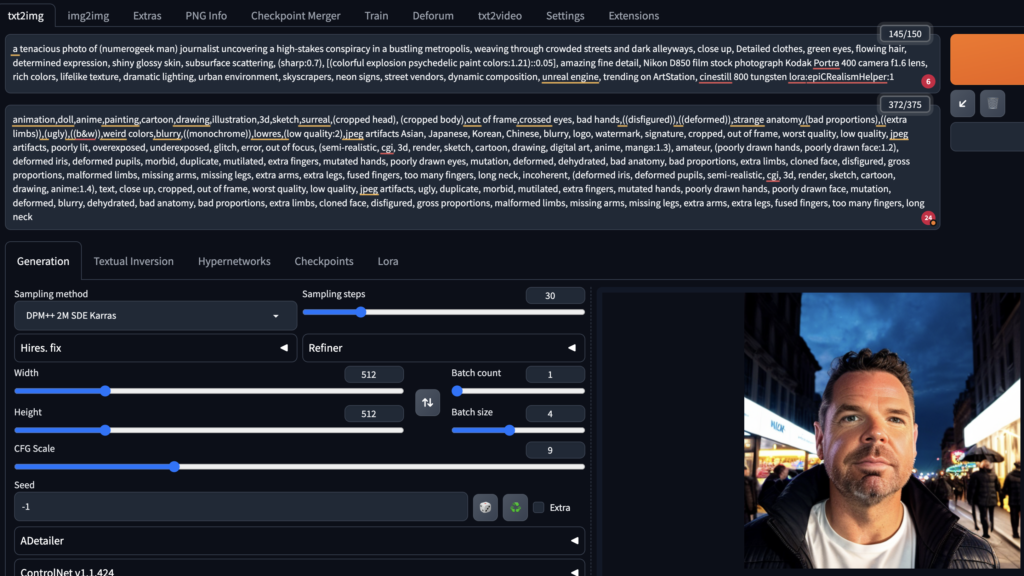The width and height of the screenshot is (1024, 576).
Task: Click the dice random seed icon
Action: click(485, 507)
